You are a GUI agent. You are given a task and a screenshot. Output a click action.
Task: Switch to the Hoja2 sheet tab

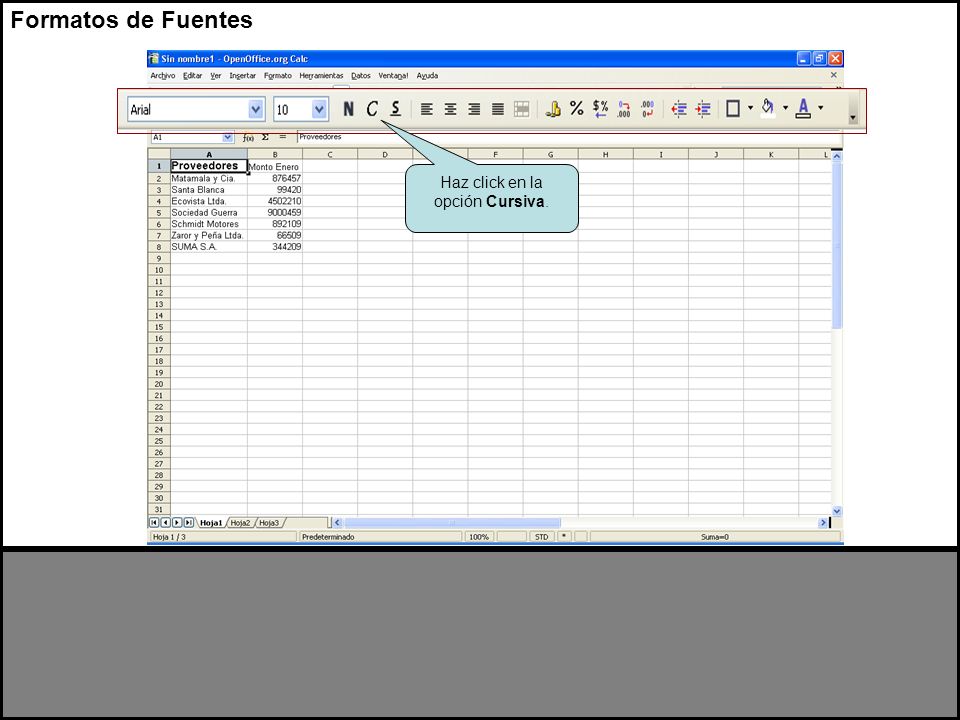point(241,523)
